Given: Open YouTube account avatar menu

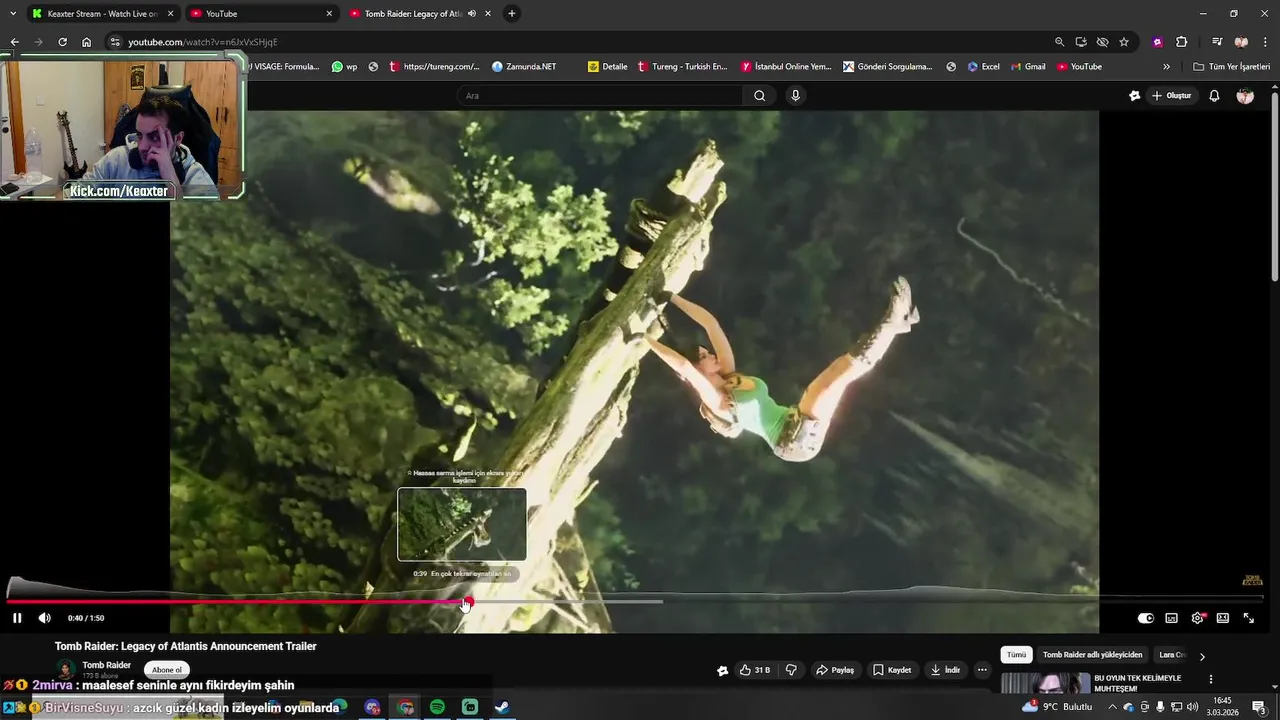Looking at the screenshot, I should [1245, 95].
